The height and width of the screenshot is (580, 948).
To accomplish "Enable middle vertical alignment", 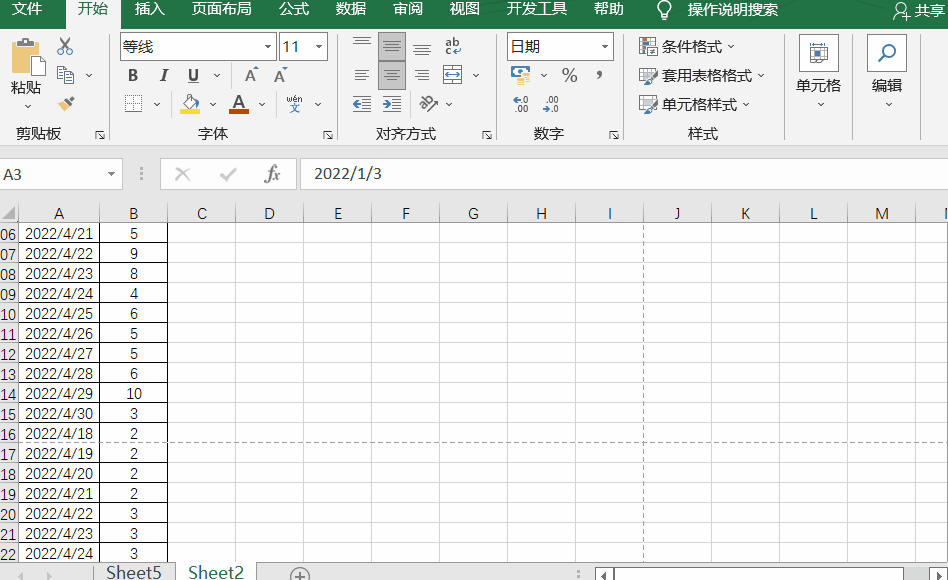I will 391,46.
